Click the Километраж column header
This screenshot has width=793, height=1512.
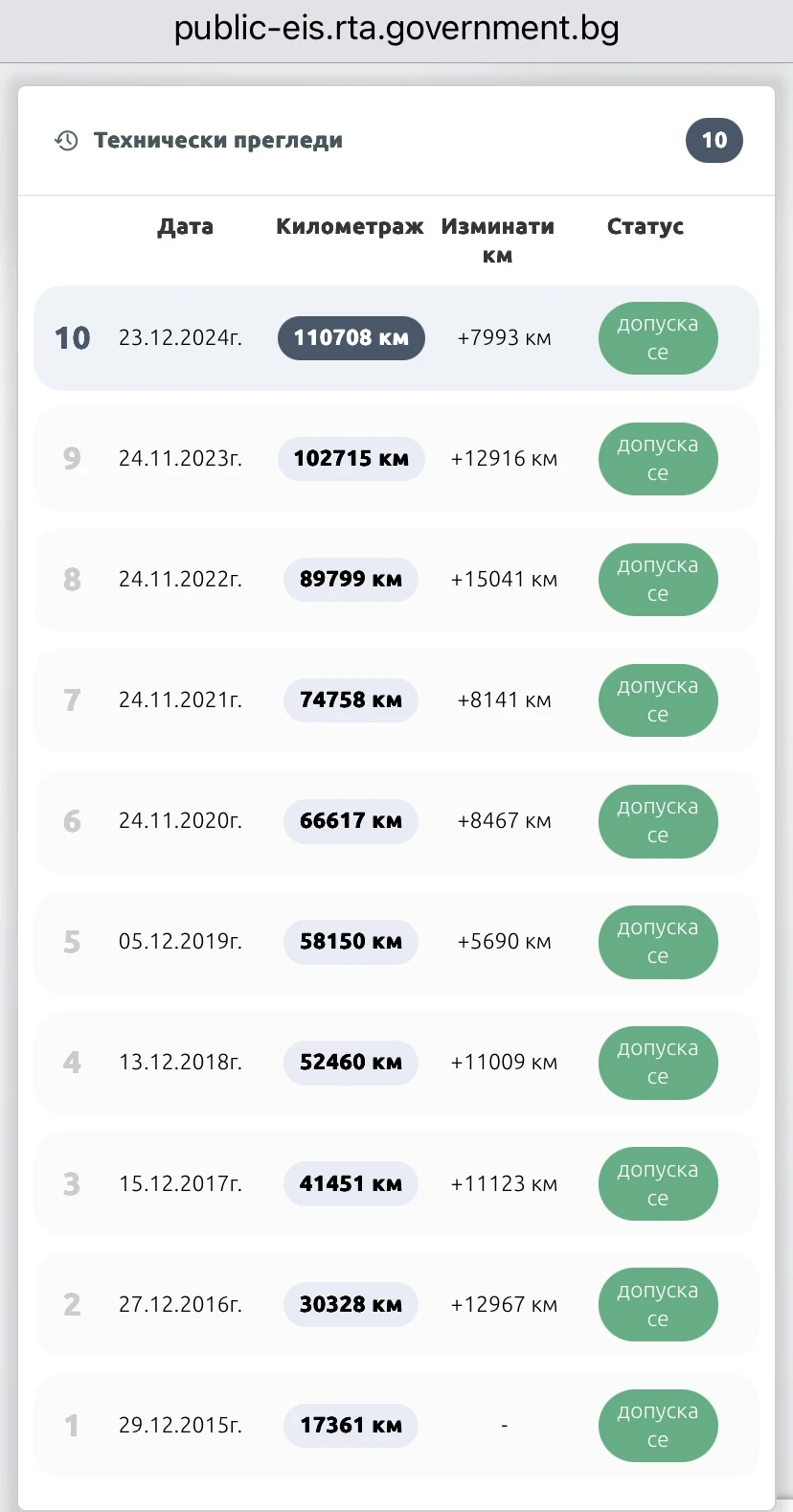pos(350,227)
